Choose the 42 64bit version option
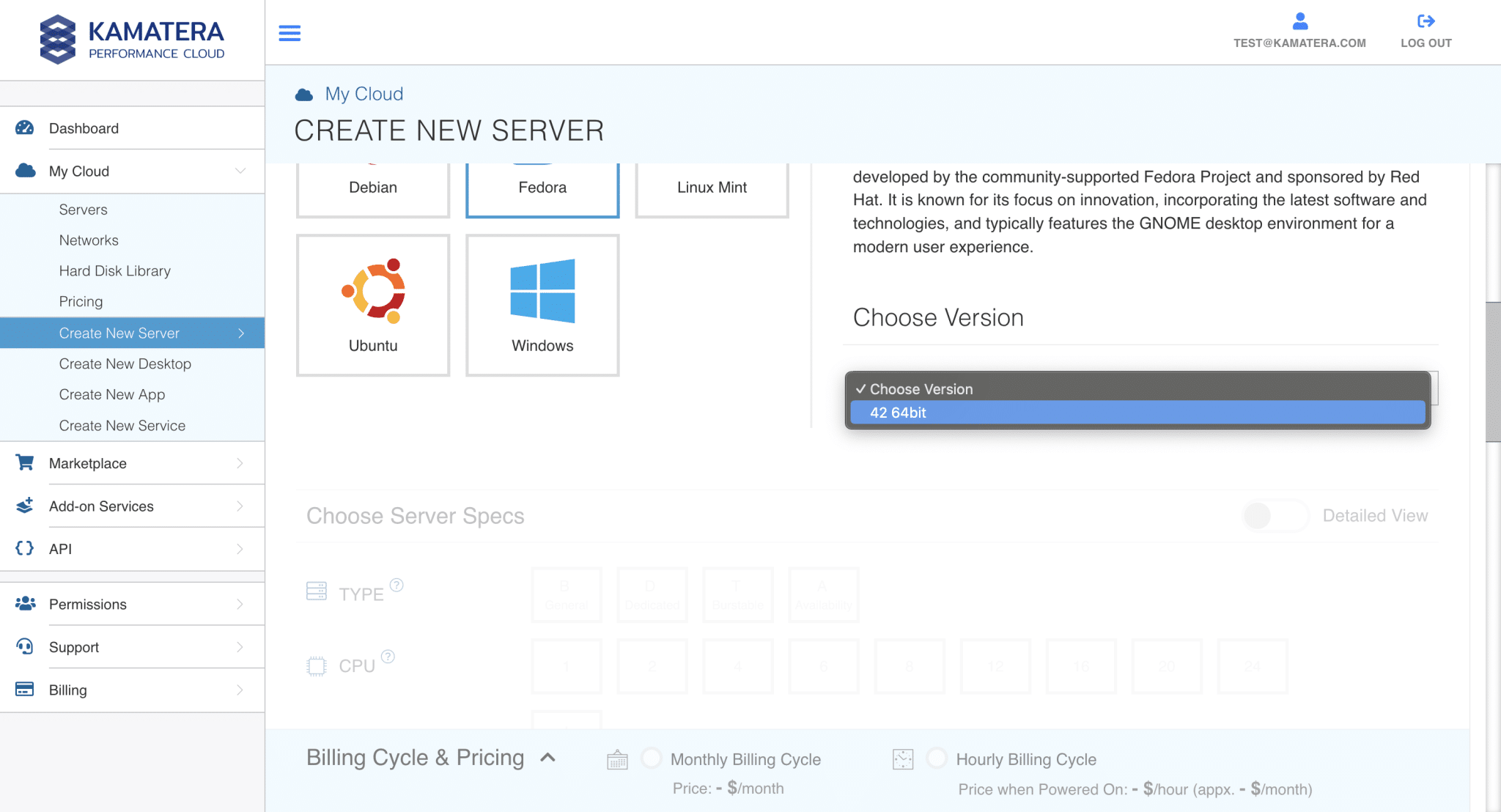Screen dimensions: 1501x812 coord(1137,413)
